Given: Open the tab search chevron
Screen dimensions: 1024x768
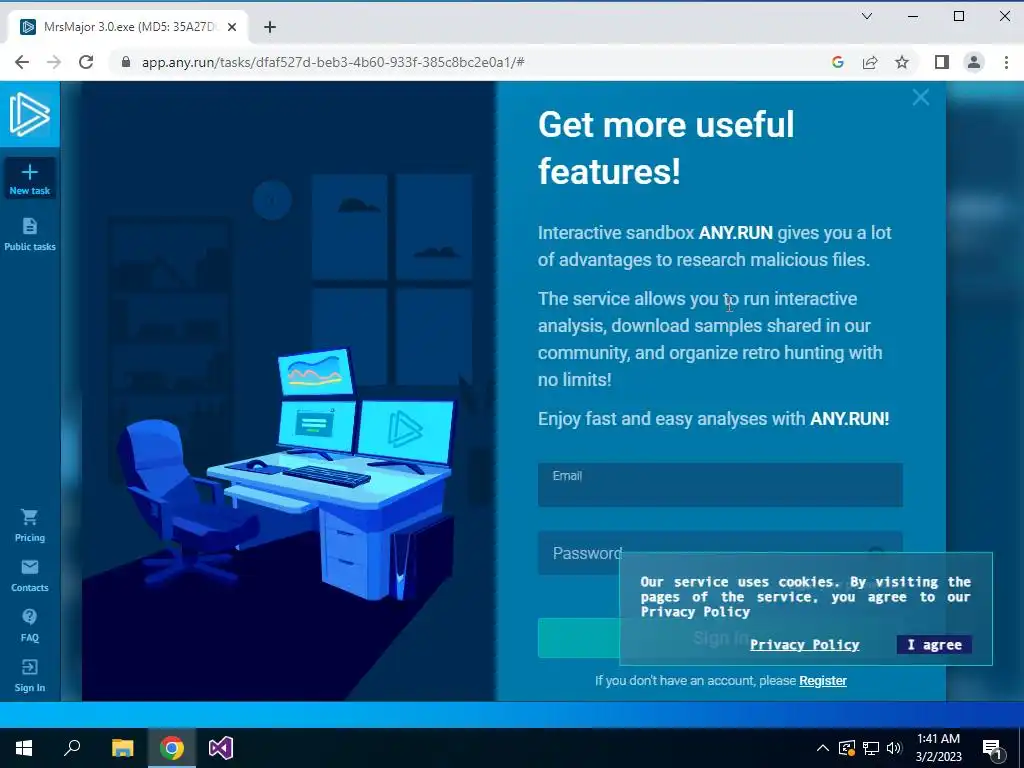Looking at the screenshot, I should [867, 16].
